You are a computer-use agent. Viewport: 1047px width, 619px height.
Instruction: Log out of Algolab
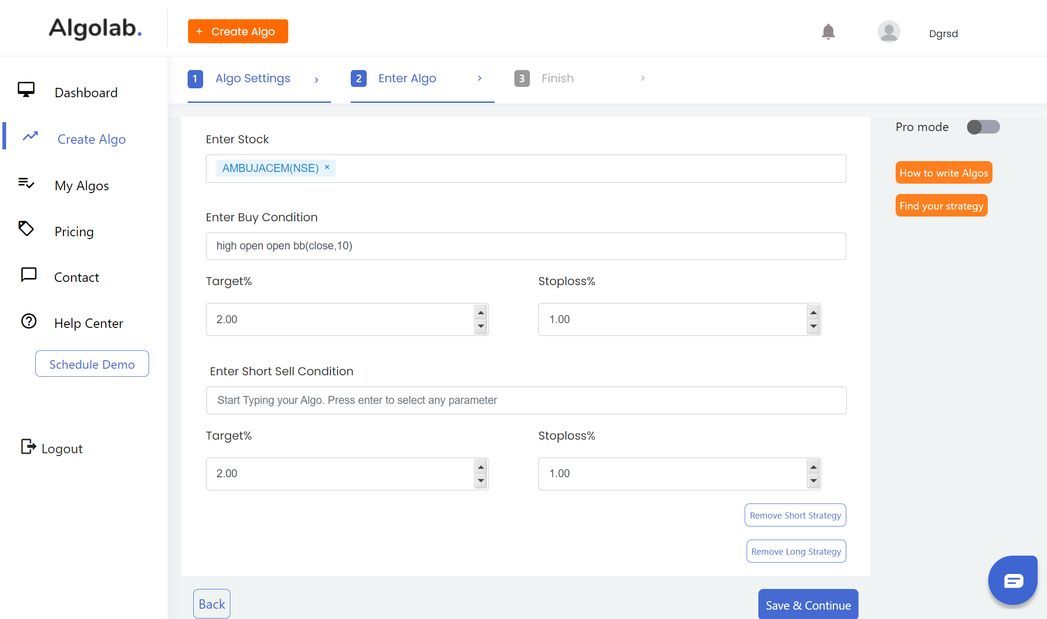[x=62, y=449]
